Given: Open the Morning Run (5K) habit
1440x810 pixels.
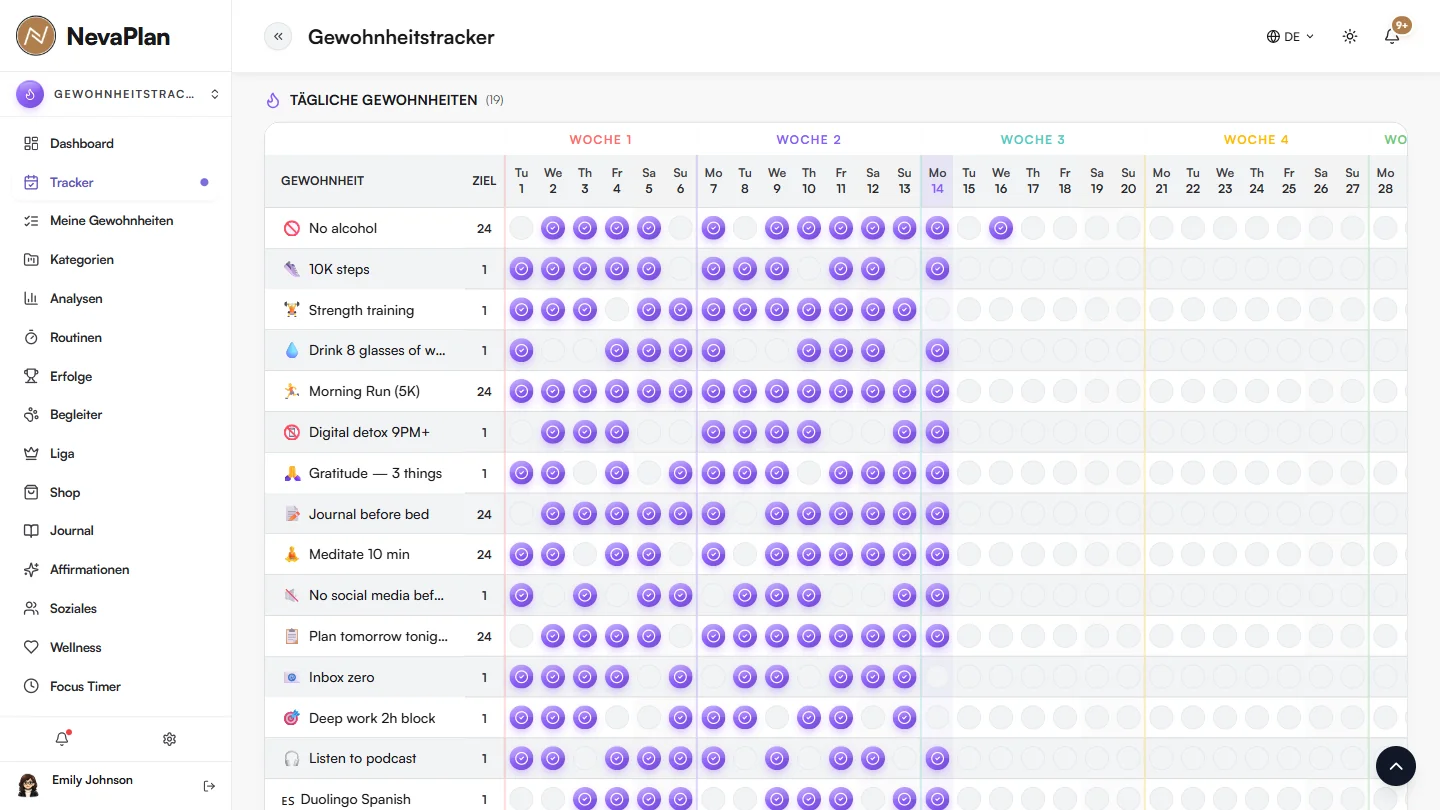Looking at the screenshot, I should pyautogui.click(x=364, y=391).
